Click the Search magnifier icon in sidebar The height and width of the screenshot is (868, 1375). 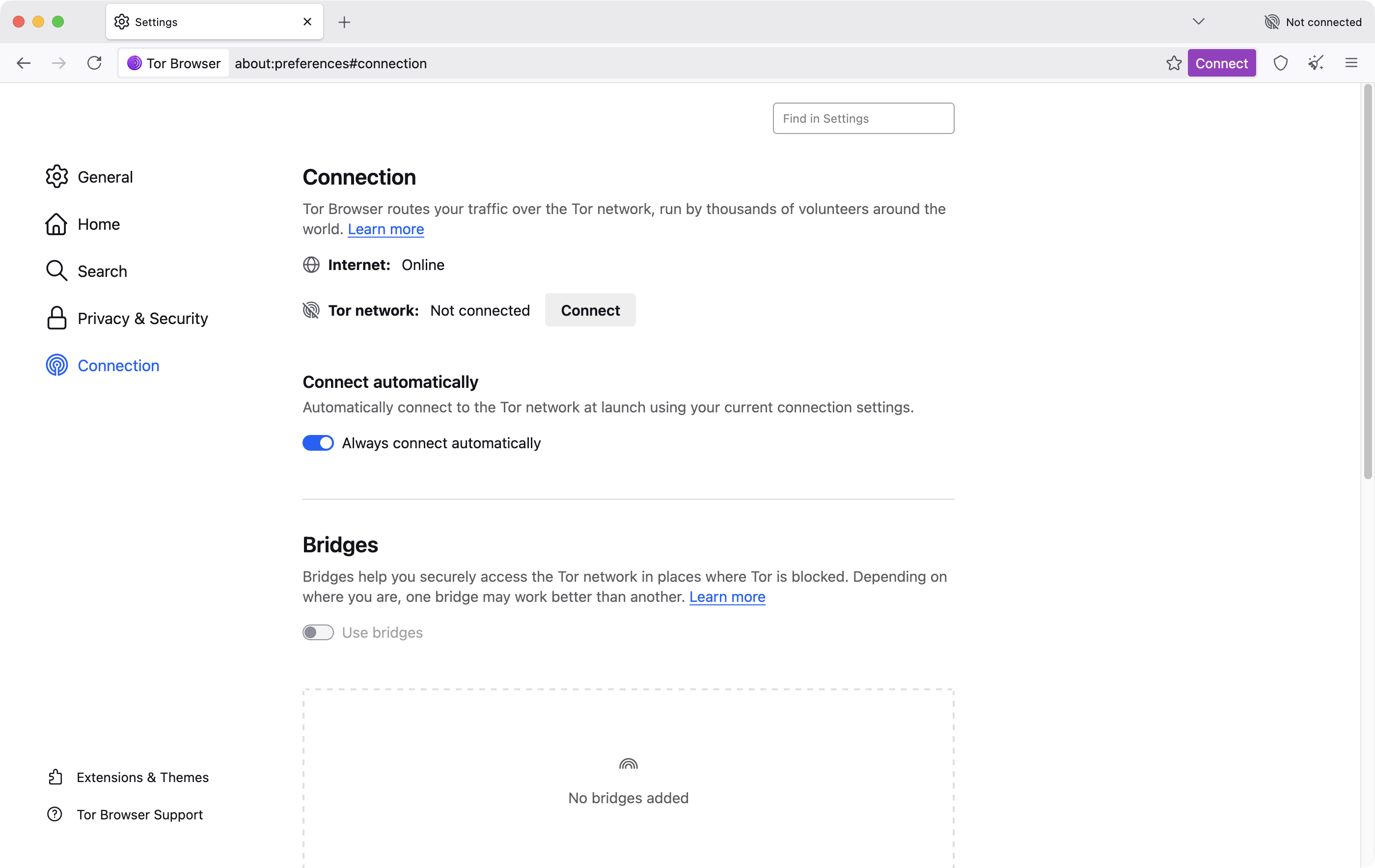pos(56,271)
